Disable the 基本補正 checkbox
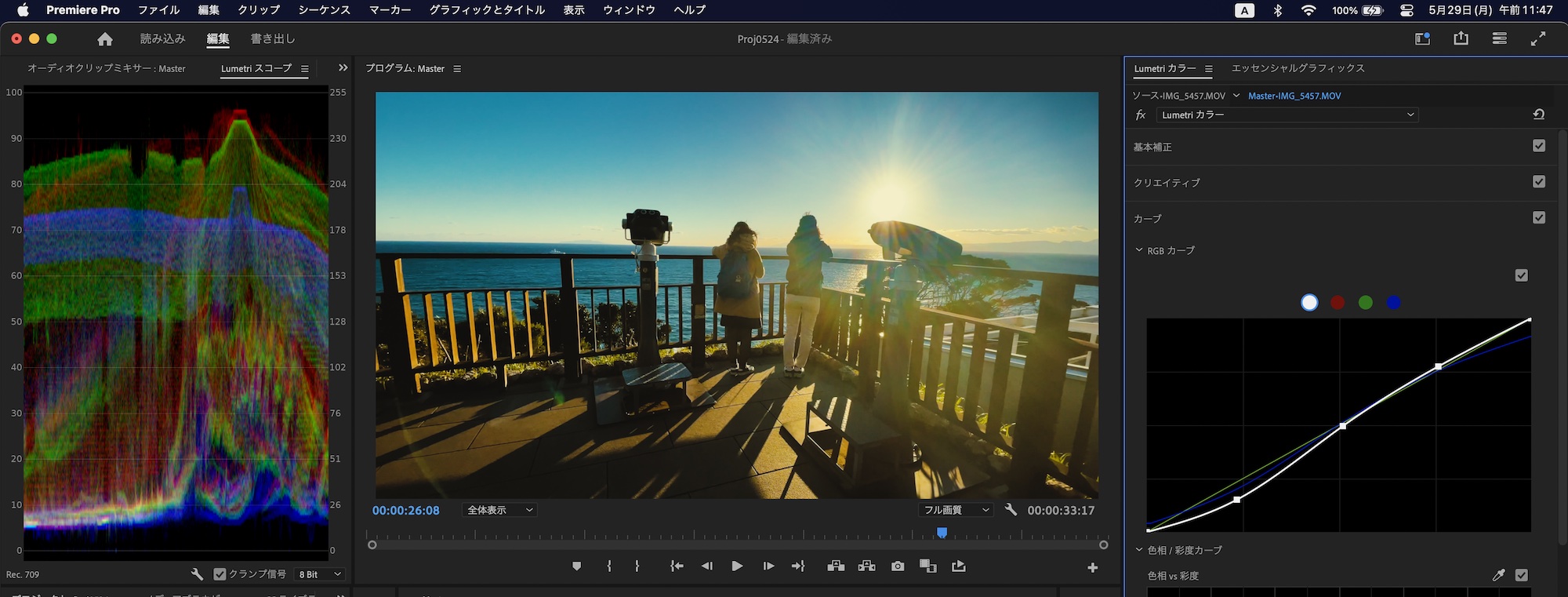 pyautogui.click(x=1538, y=146)
